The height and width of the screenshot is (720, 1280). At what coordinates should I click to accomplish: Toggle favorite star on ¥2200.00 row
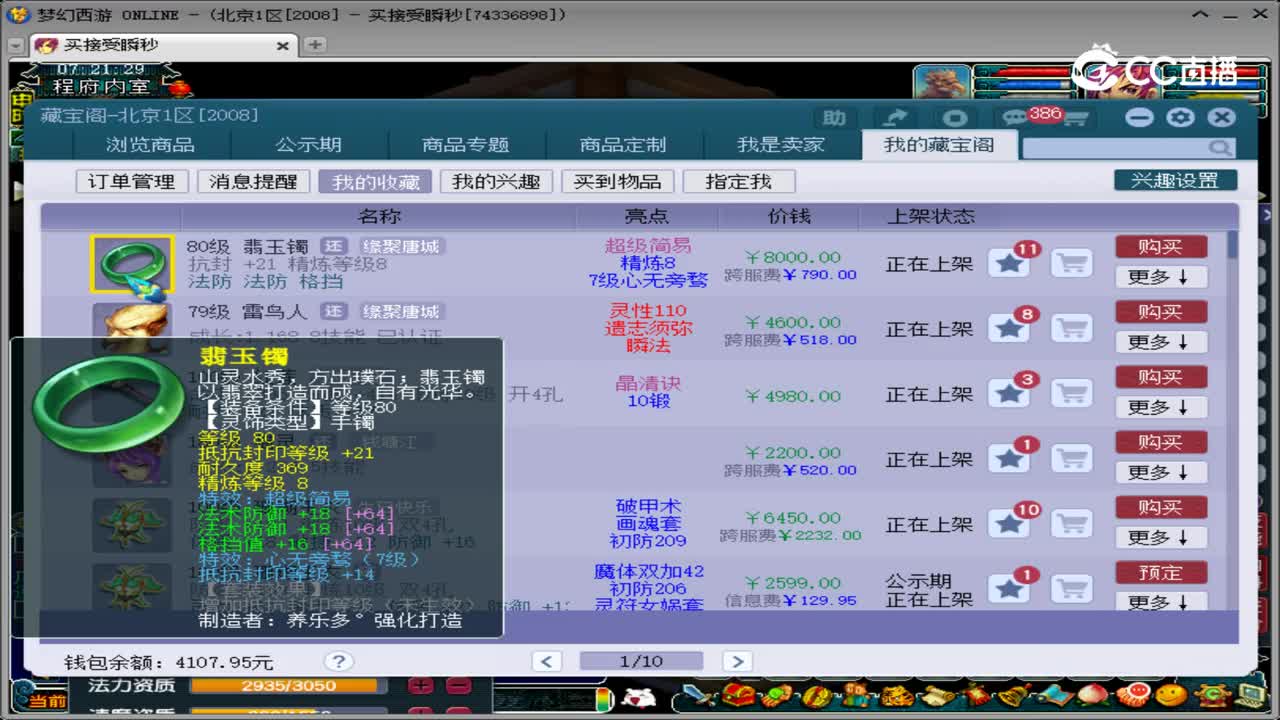click(x=1010, y=459)
